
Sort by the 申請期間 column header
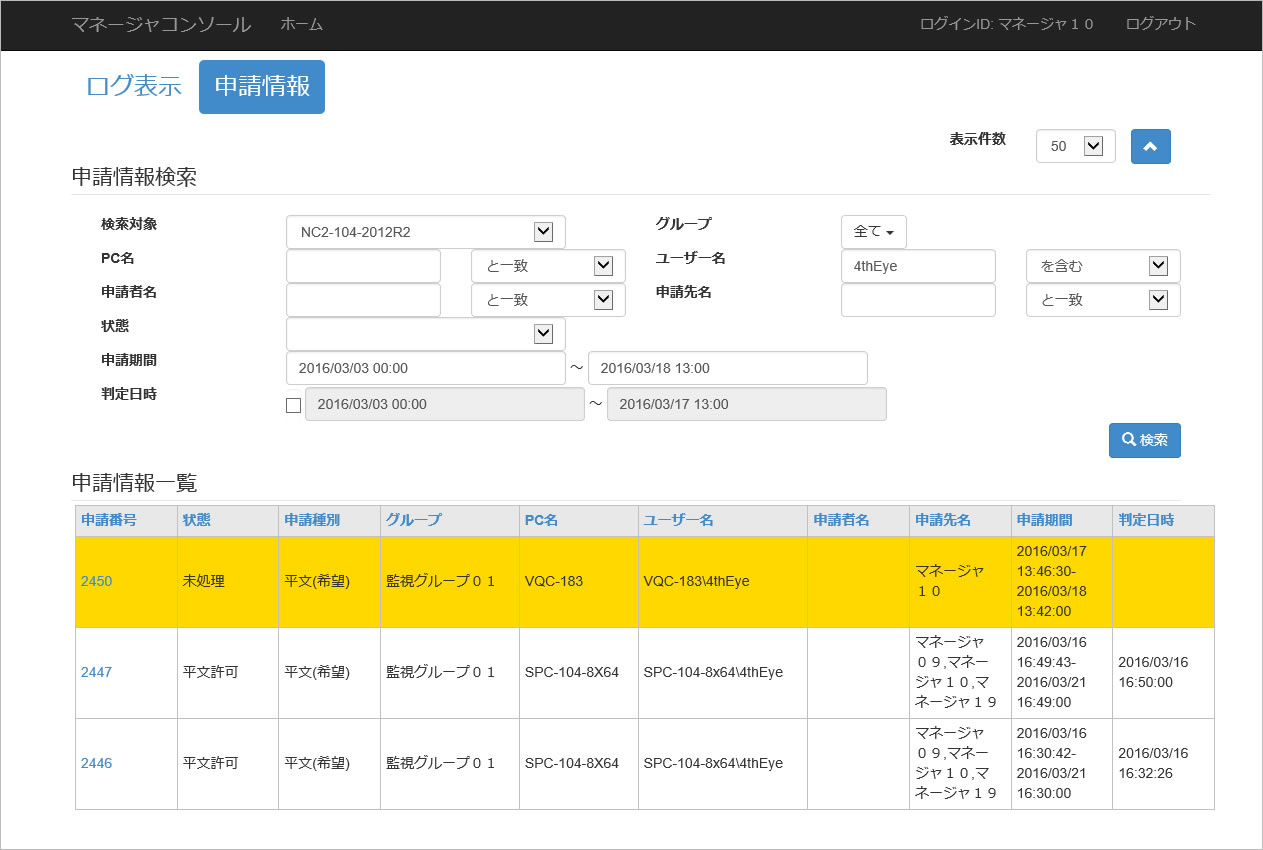(1044, 520)
